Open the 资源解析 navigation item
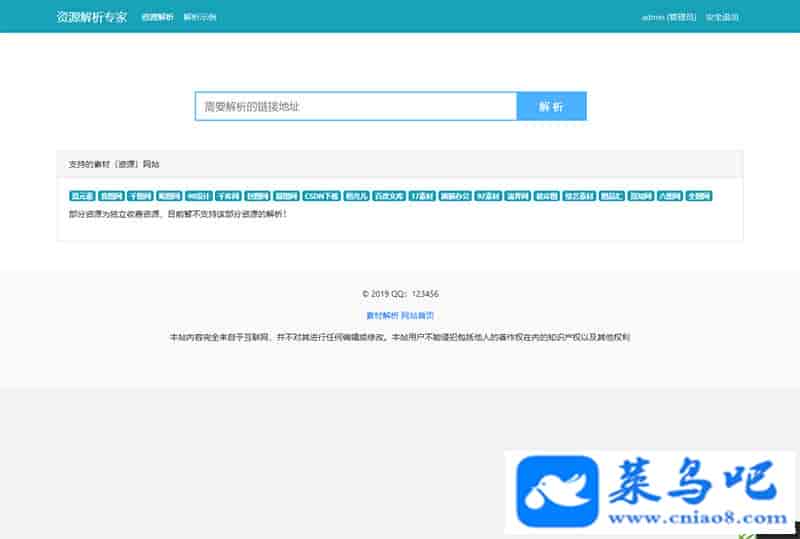Viewport: 800px width, 539px height. pos(157,17)
